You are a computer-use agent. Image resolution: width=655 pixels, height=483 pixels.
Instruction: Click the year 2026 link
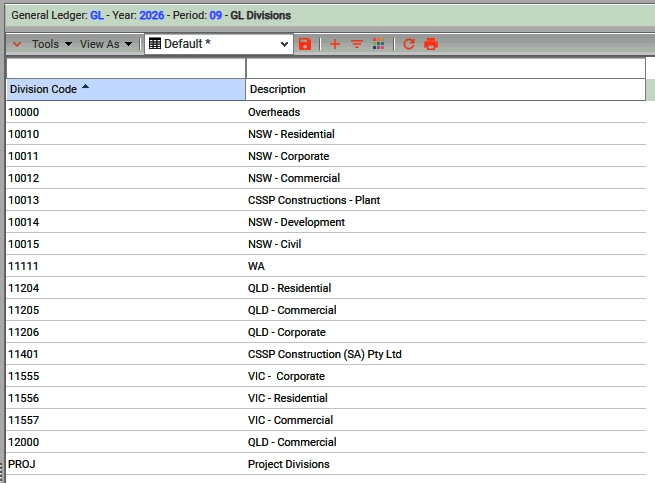tap(152, 15)
